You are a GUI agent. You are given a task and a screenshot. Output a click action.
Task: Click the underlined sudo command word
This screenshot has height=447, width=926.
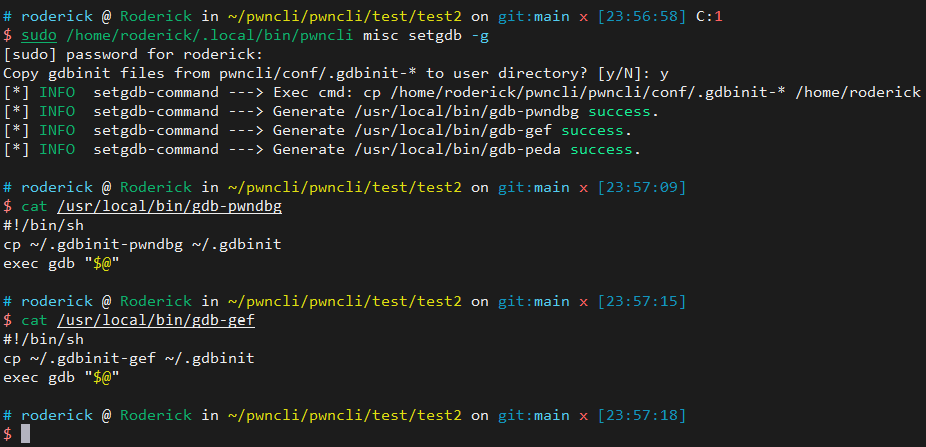pos(39,36)
